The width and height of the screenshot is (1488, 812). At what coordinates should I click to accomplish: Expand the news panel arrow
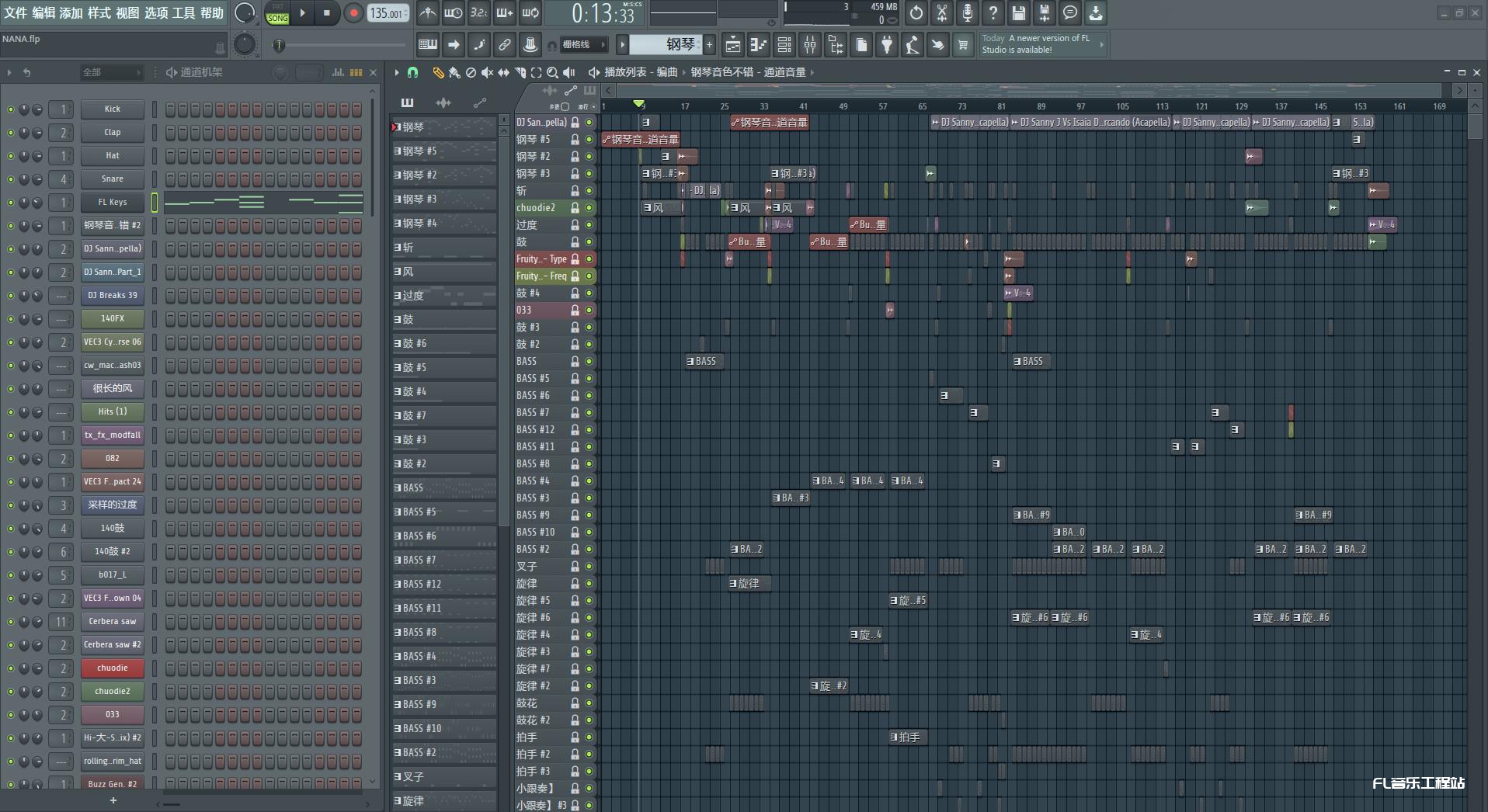[x=1101, y=44]
